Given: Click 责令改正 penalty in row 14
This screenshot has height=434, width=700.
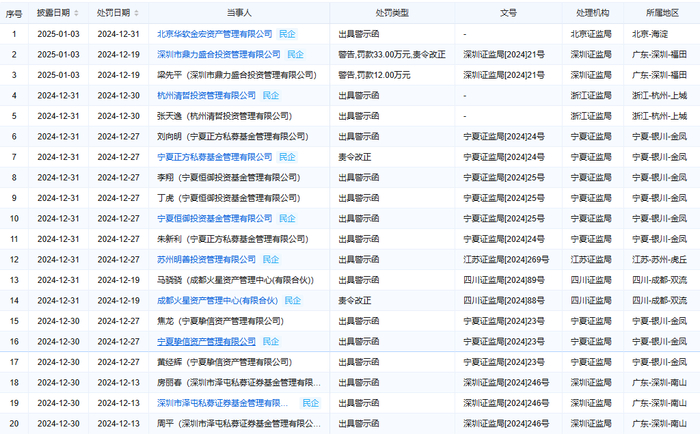Looking at the screenshot, I should (355, 300).
